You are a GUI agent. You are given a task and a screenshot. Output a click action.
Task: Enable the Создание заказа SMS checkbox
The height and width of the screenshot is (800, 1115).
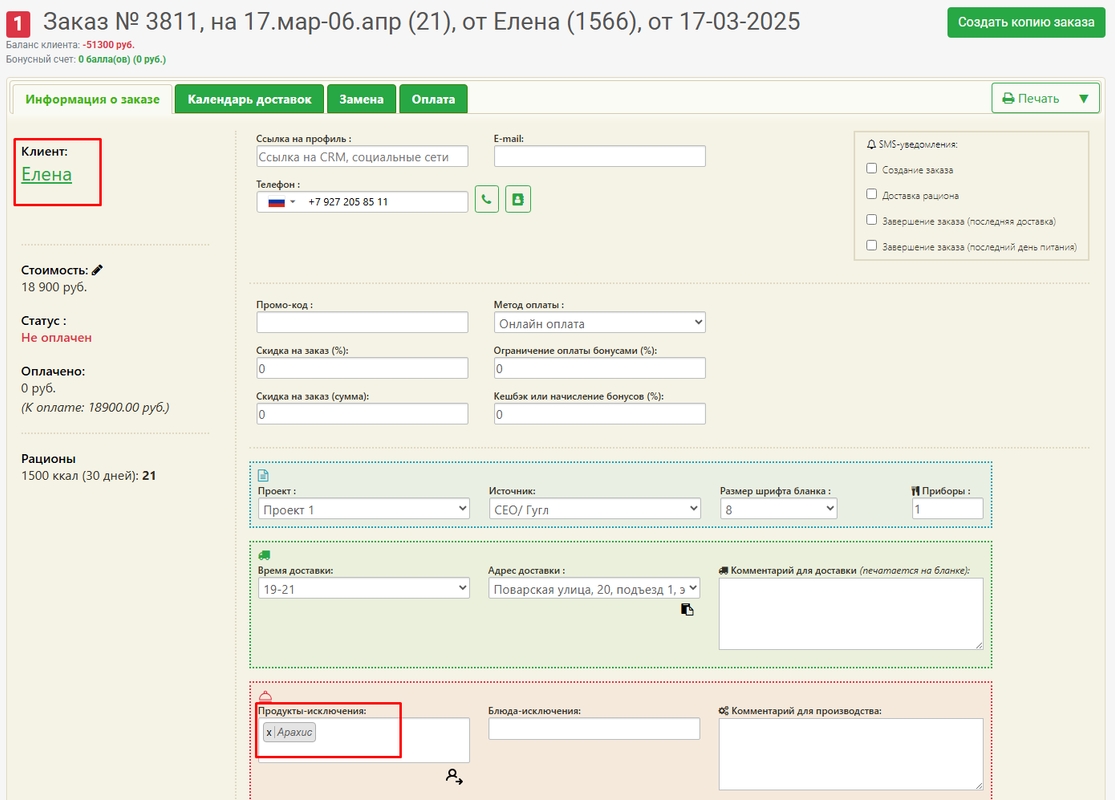872,169
